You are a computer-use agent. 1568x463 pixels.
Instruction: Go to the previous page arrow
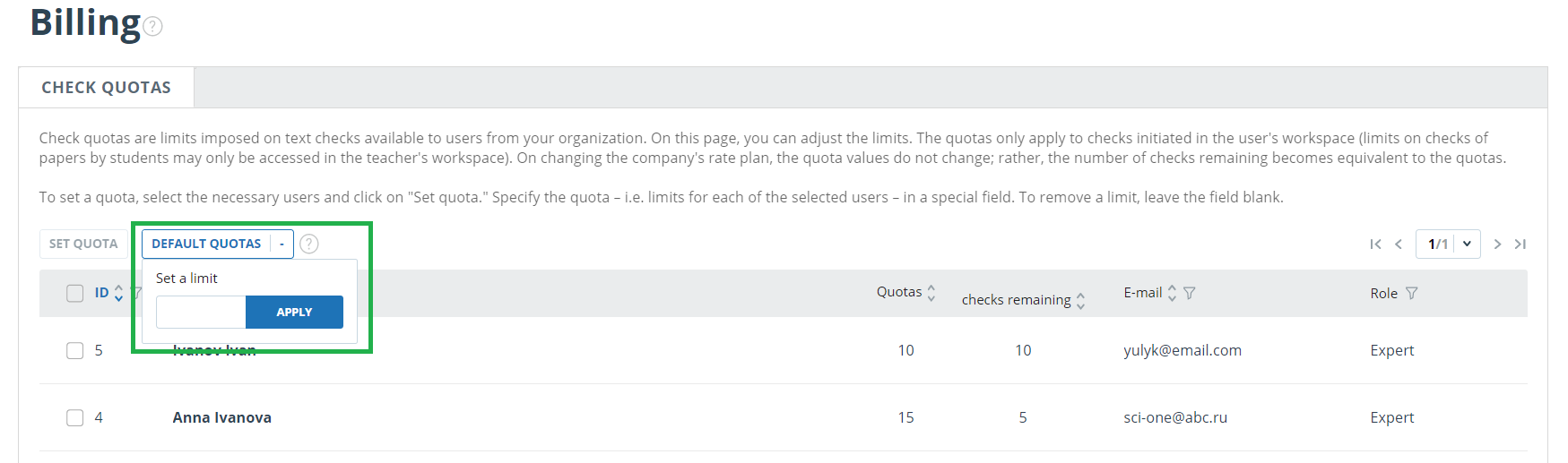point(1399,244)
